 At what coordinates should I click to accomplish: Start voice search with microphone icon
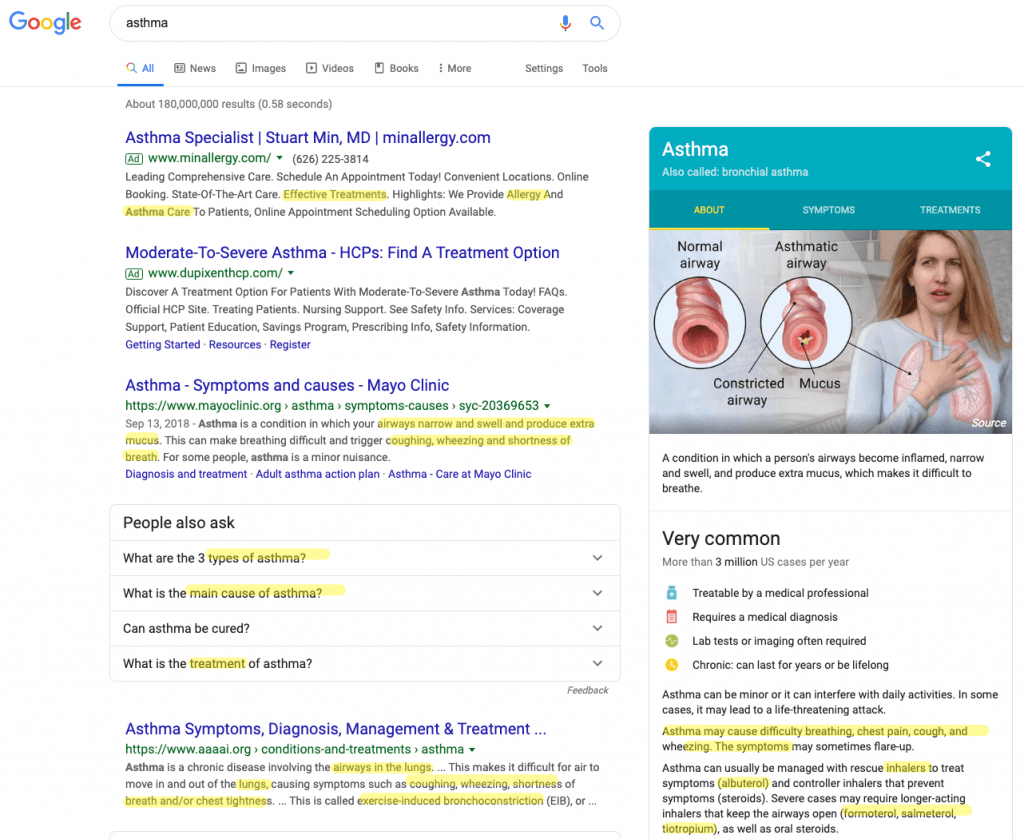point(566,23)
